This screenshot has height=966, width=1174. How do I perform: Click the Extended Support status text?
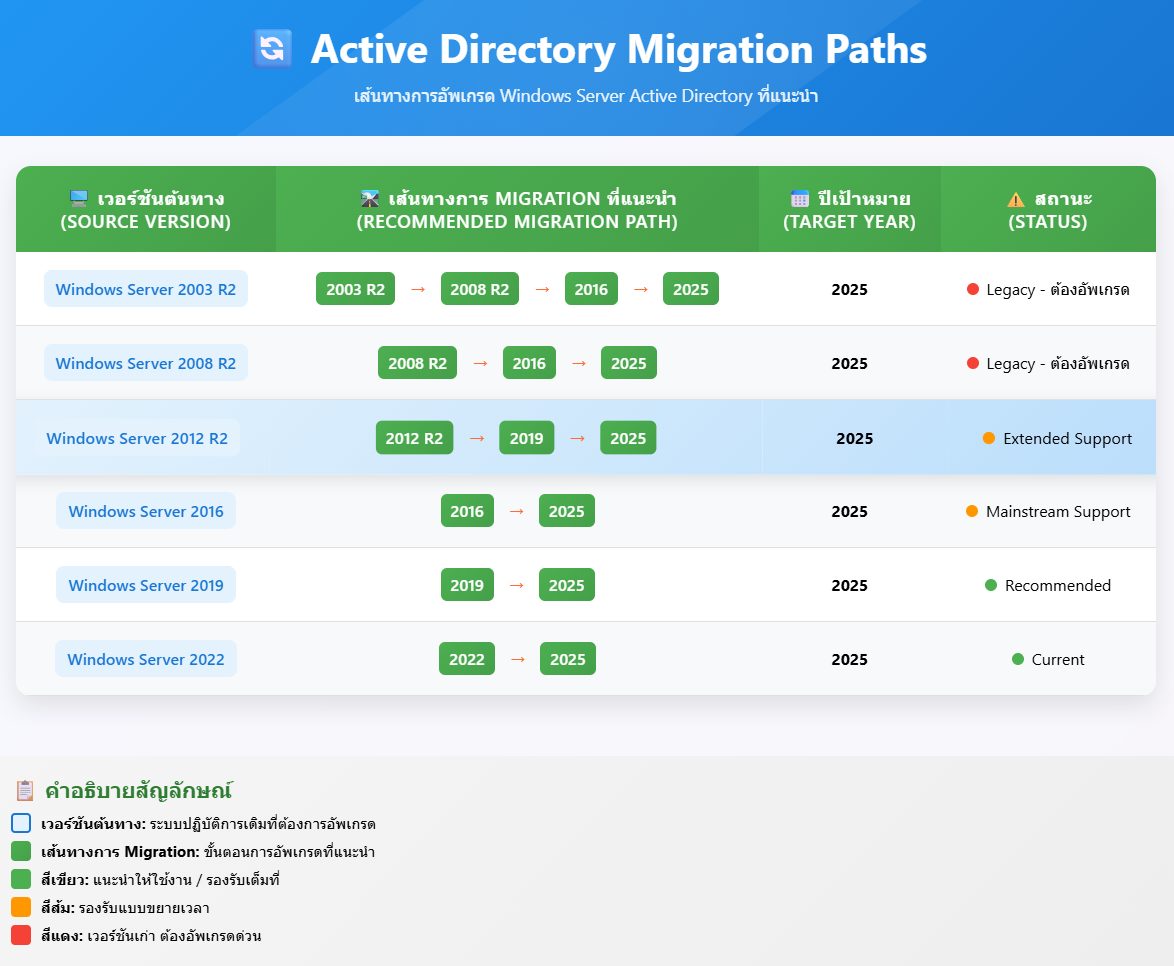1068,439
